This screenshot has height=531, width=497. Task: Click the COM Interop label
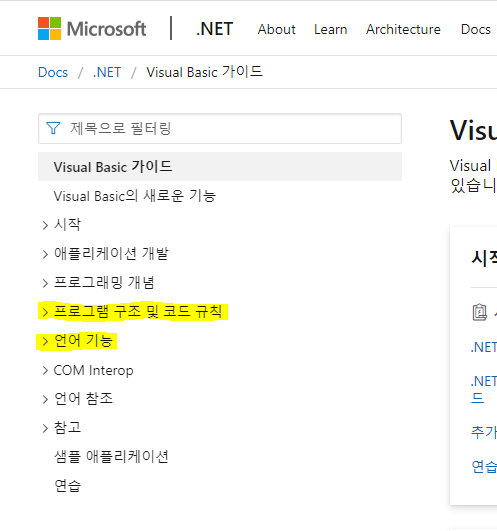pyautogui.click(x=93, y=370)
